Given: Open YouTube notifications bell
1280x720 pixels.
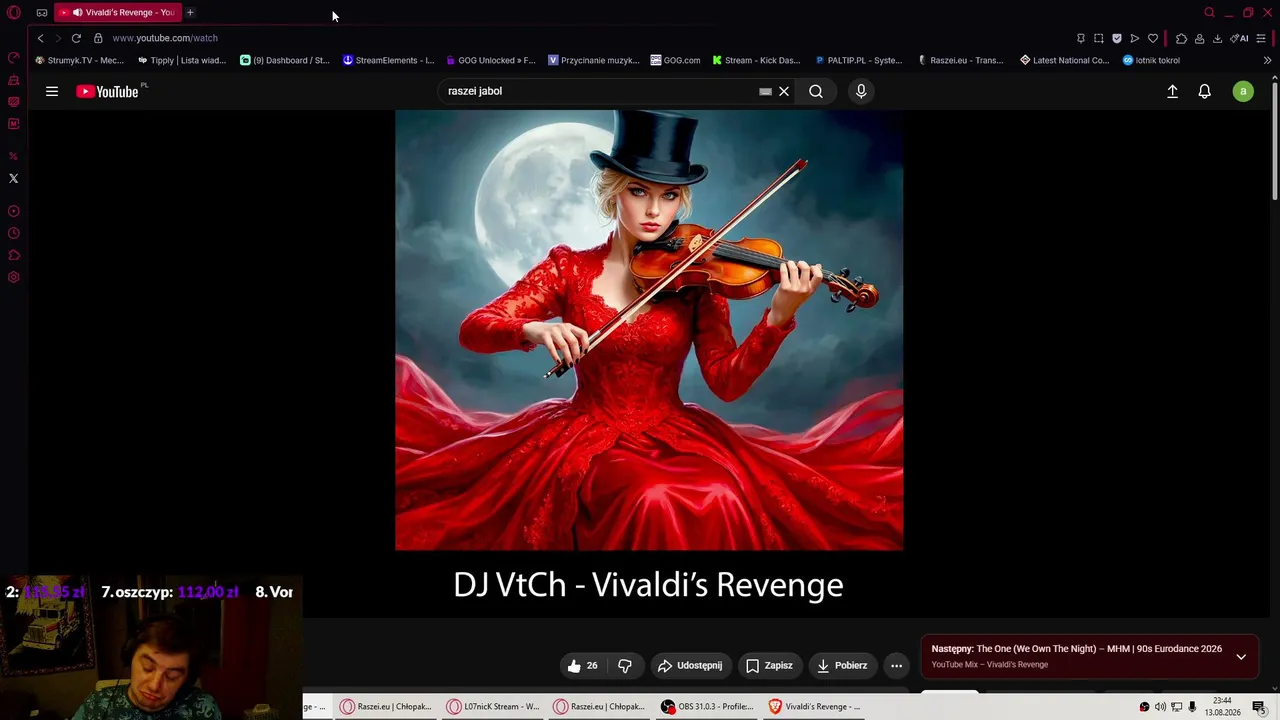Looking at the screenshot, I should coord(1205,91).
